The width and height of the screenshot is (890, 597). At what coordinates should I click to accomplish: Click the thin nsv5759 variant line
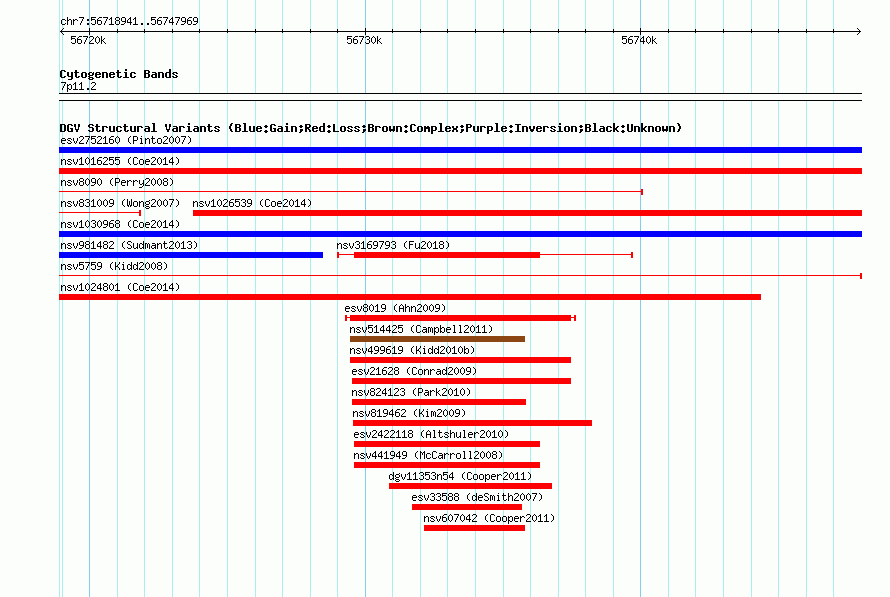(x=460, y=276)
